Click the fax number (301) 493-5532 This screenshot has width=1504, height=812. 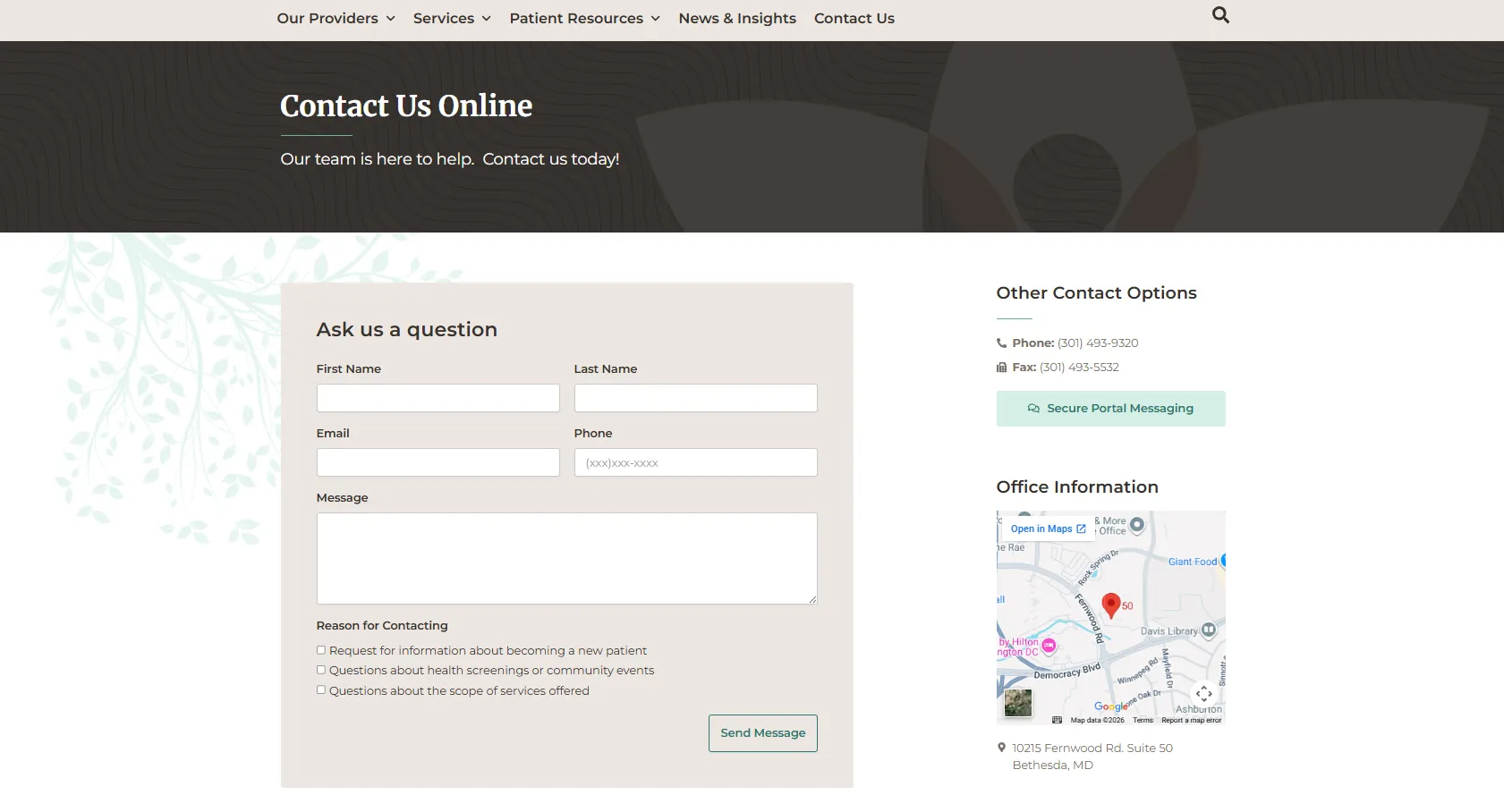pyautogui.click(x=1079, y=368)
